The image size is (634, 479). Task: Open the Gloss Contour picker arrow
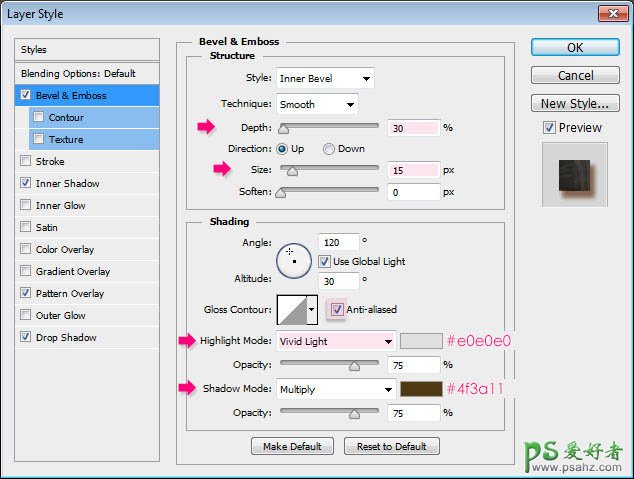(311, 310)
